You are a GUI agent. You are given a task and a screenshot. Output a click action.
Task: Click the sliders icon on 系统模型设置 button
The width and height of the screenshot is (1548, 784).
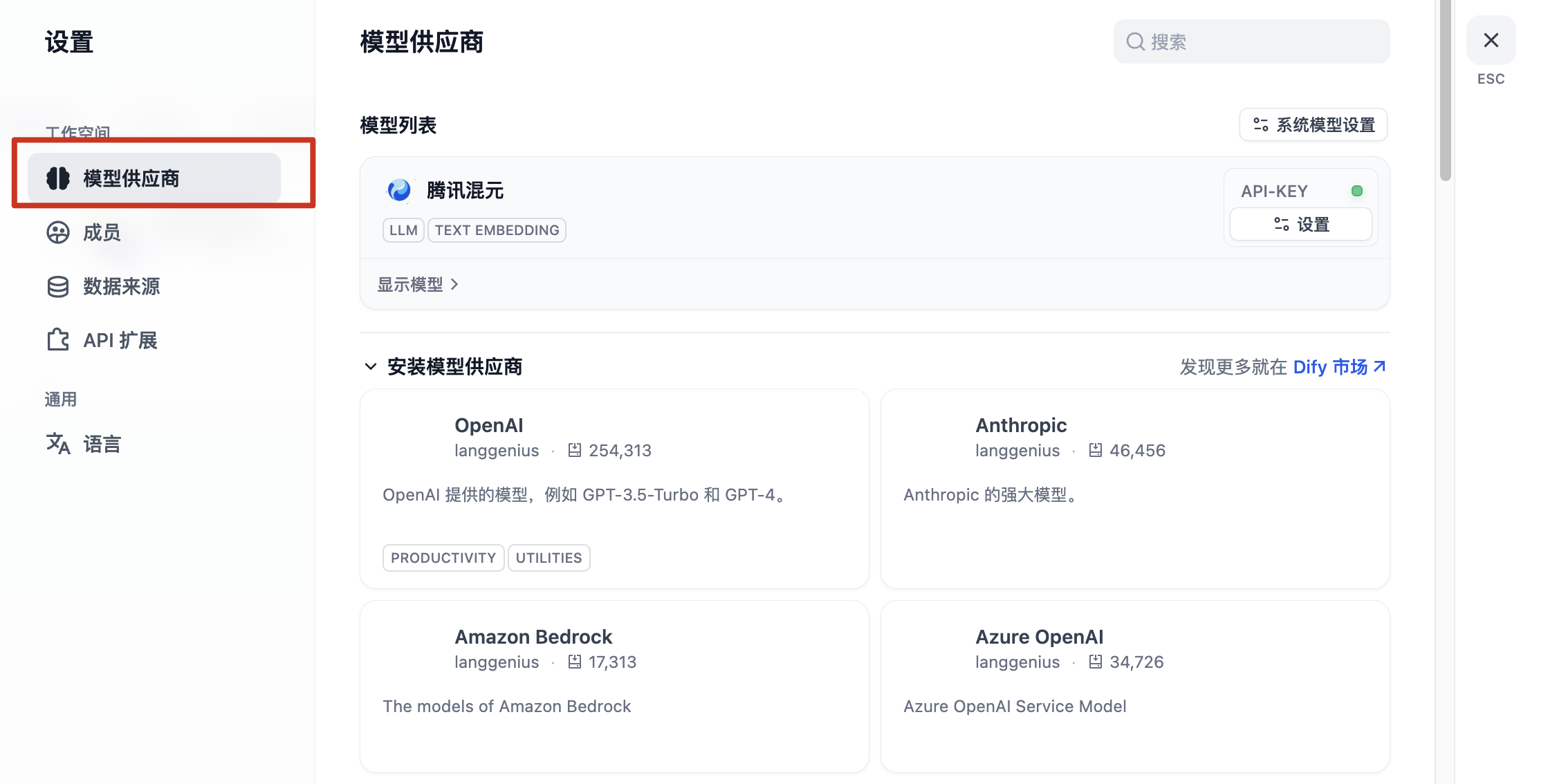pos(1260,124)
